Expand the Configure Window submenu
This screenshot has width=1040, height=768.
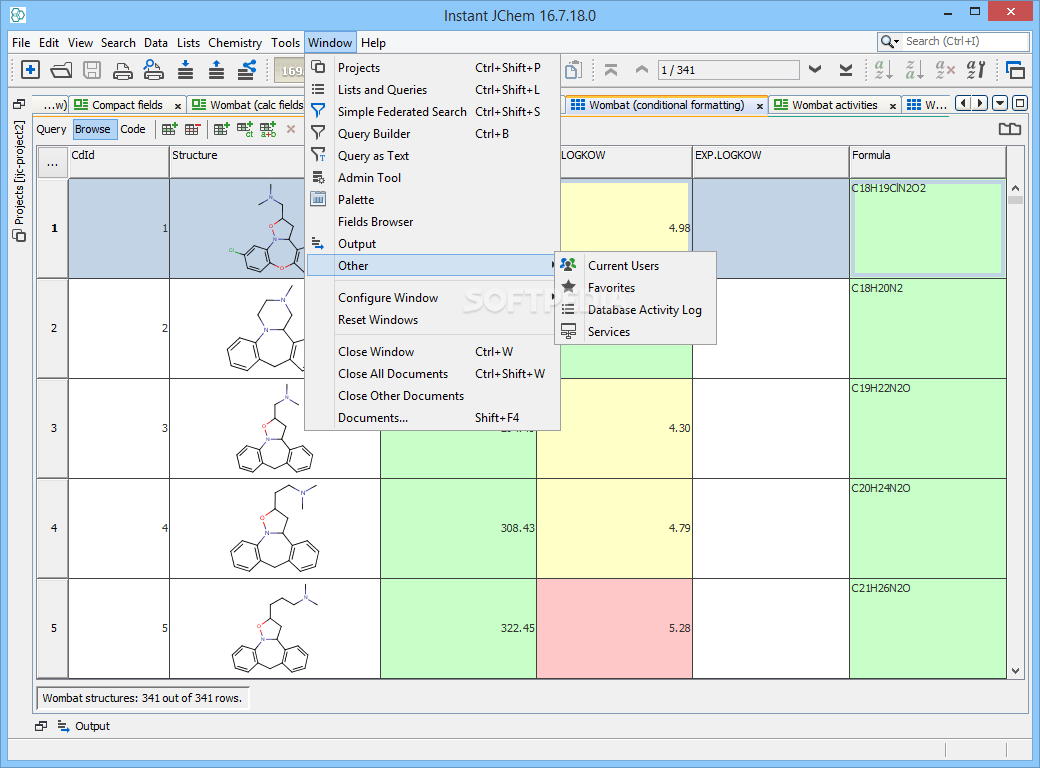432,298
